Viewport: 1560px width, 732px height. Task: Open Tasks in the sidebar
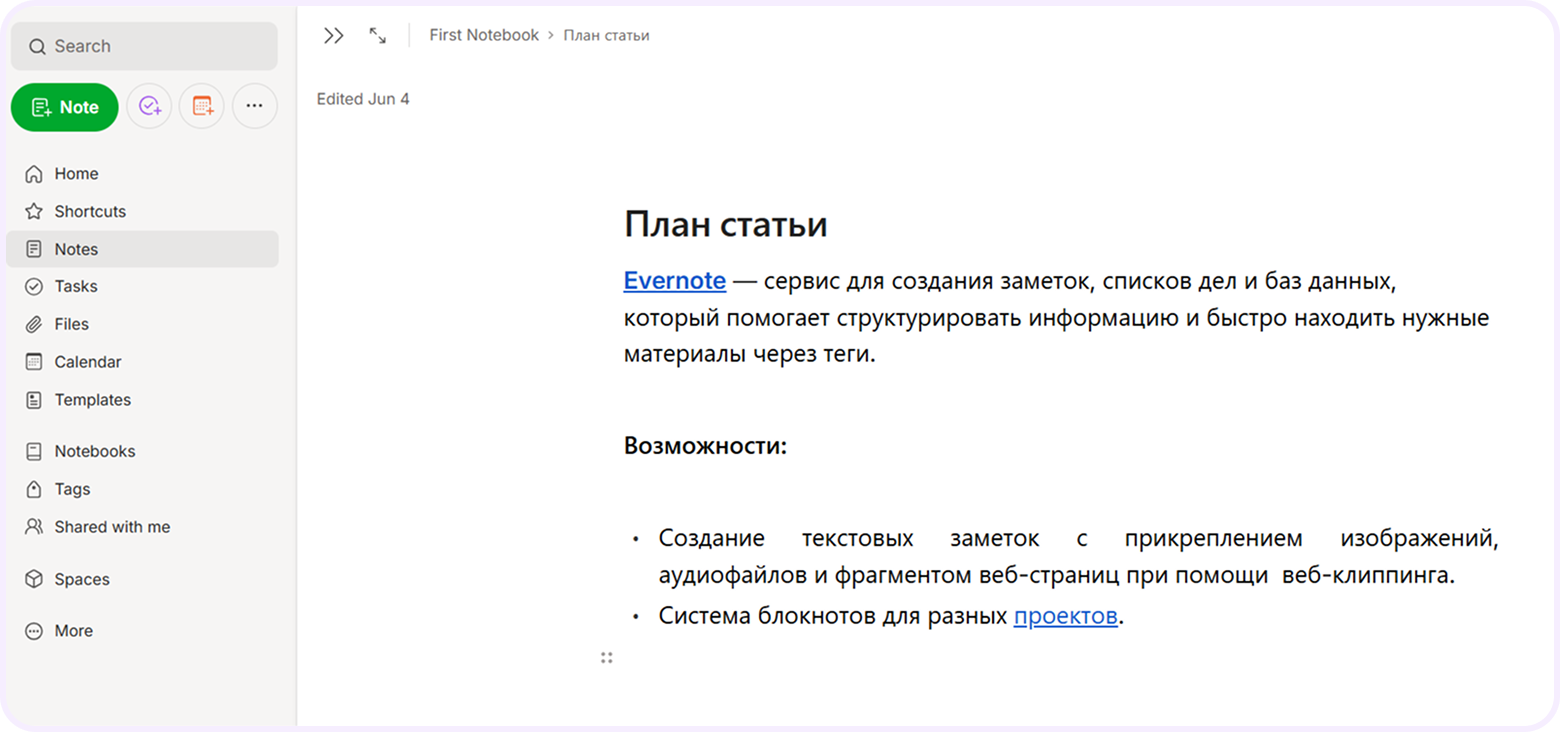pyautogui.click(x=142, y=287)
